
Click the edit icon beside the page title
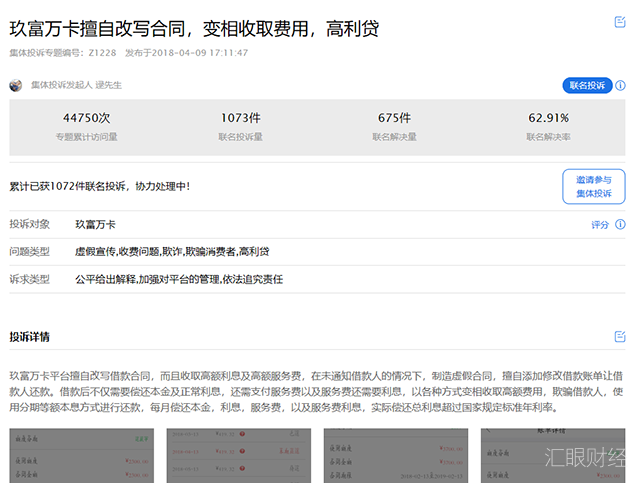click(620, 22)
